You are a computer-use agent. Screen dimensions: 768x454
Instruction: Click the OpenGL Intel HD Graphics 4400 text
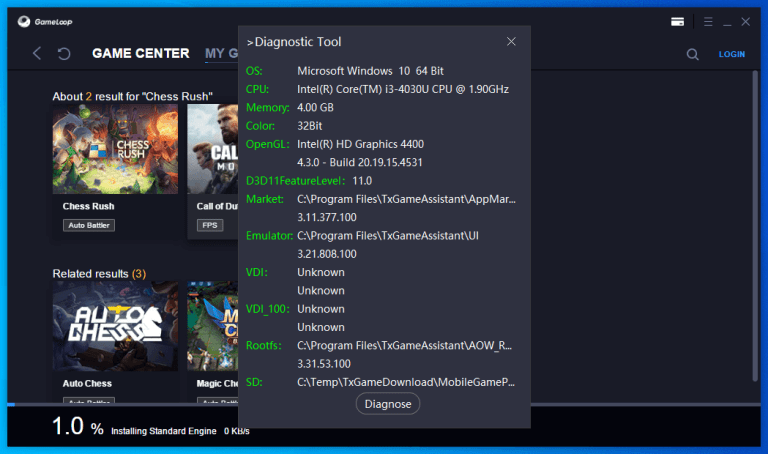coord(360,144)
